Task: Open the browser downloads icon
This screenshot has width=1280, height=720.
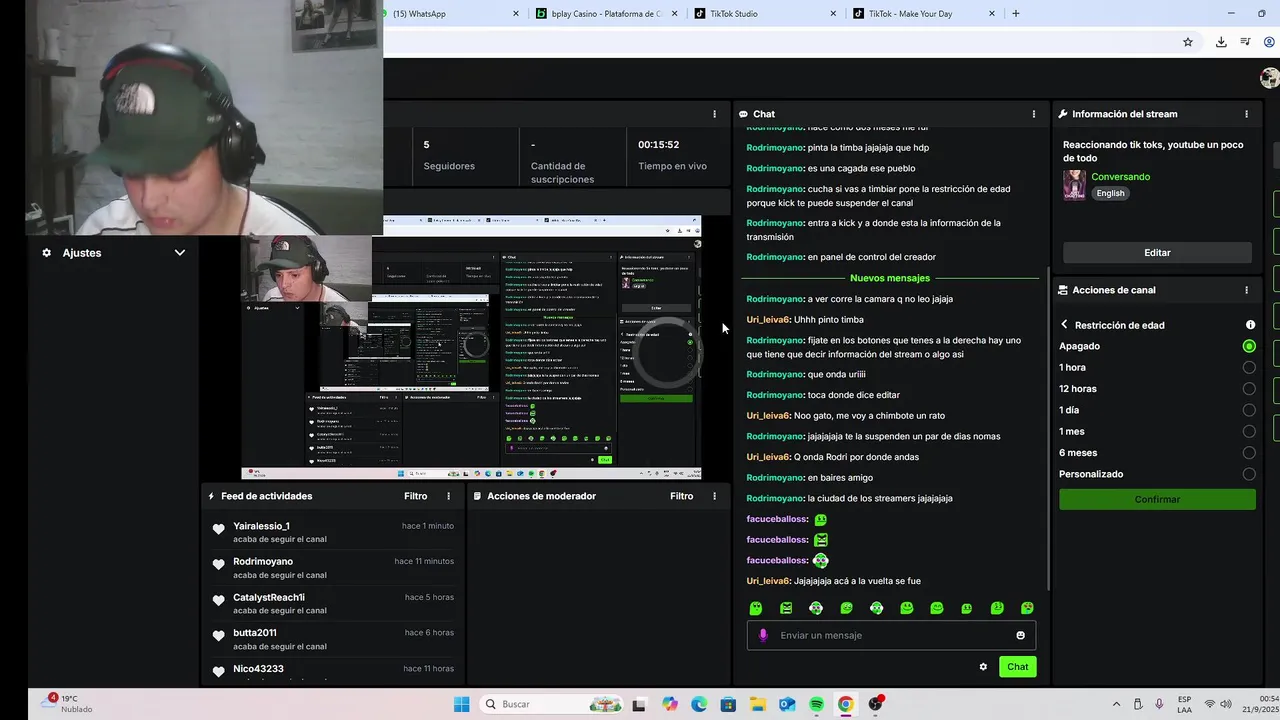Action: click(x=1221, y=42)
